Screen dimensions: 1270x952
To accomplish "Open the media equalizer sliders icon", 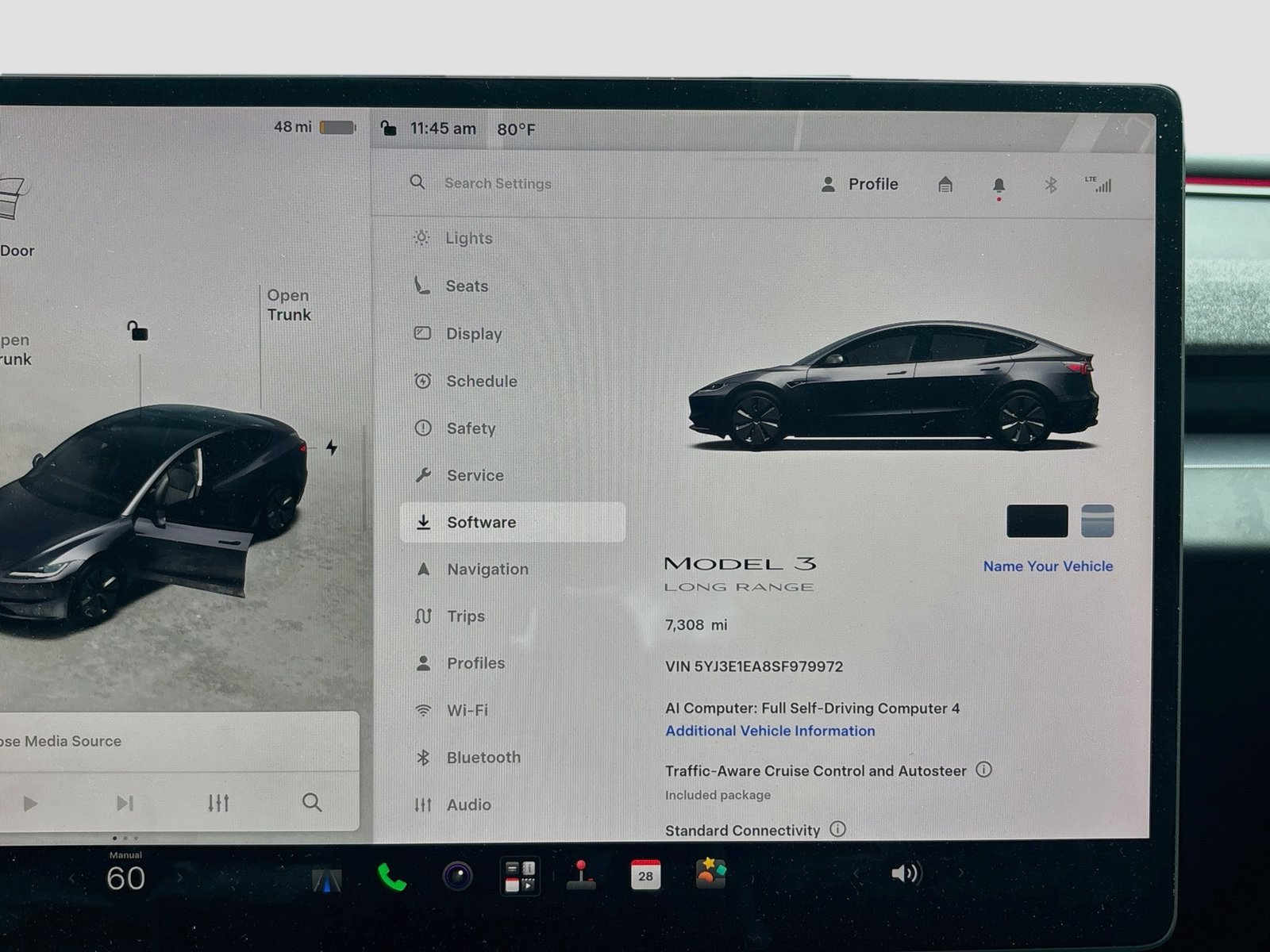I will point(218,804).
